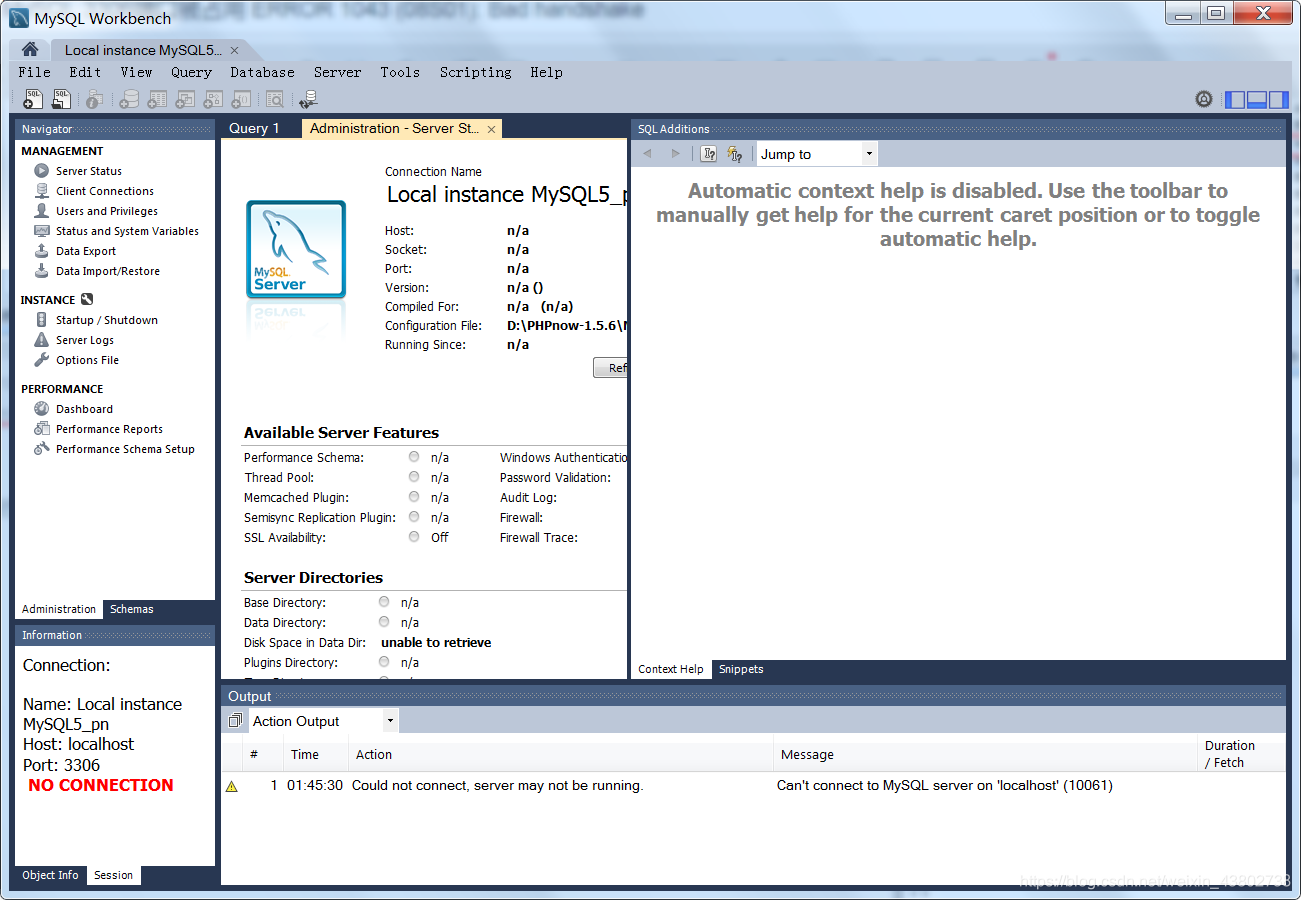The width and height of the screenshot is (1301, 900).
Task: Open the Jump to dropdown
Action: [x=869, y=152]
